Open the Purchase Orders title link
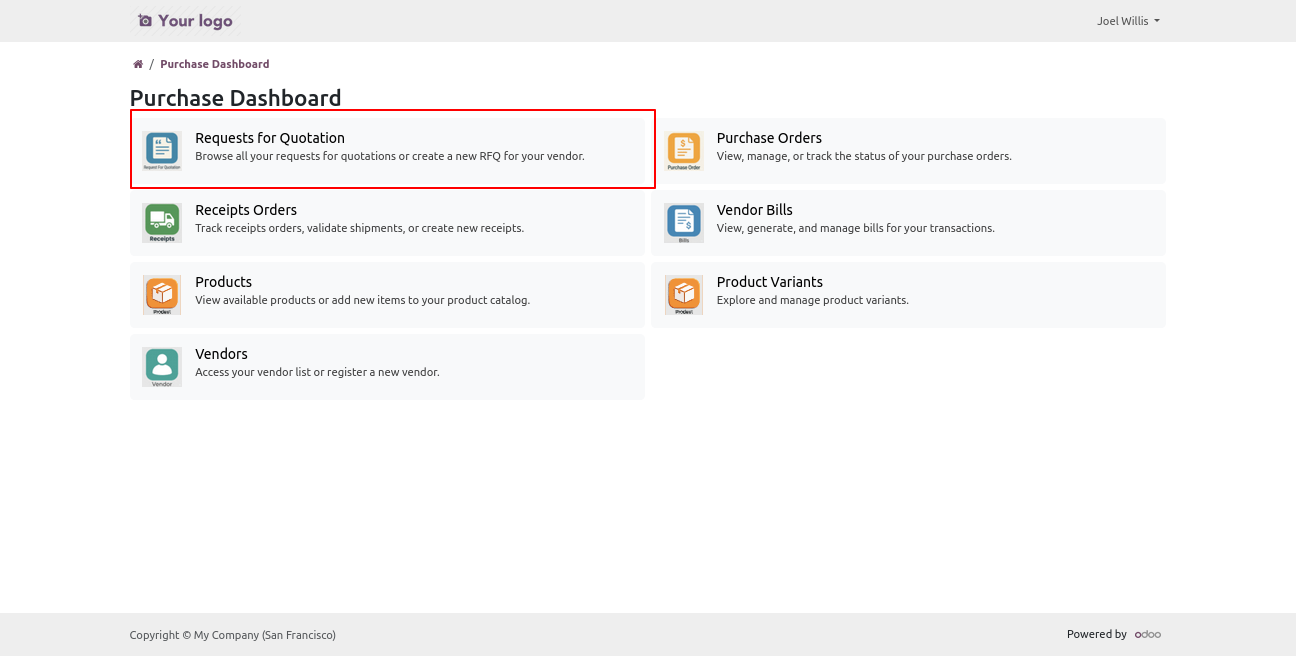The width and height of the screenshot is (1296, 656). [769, 138]
